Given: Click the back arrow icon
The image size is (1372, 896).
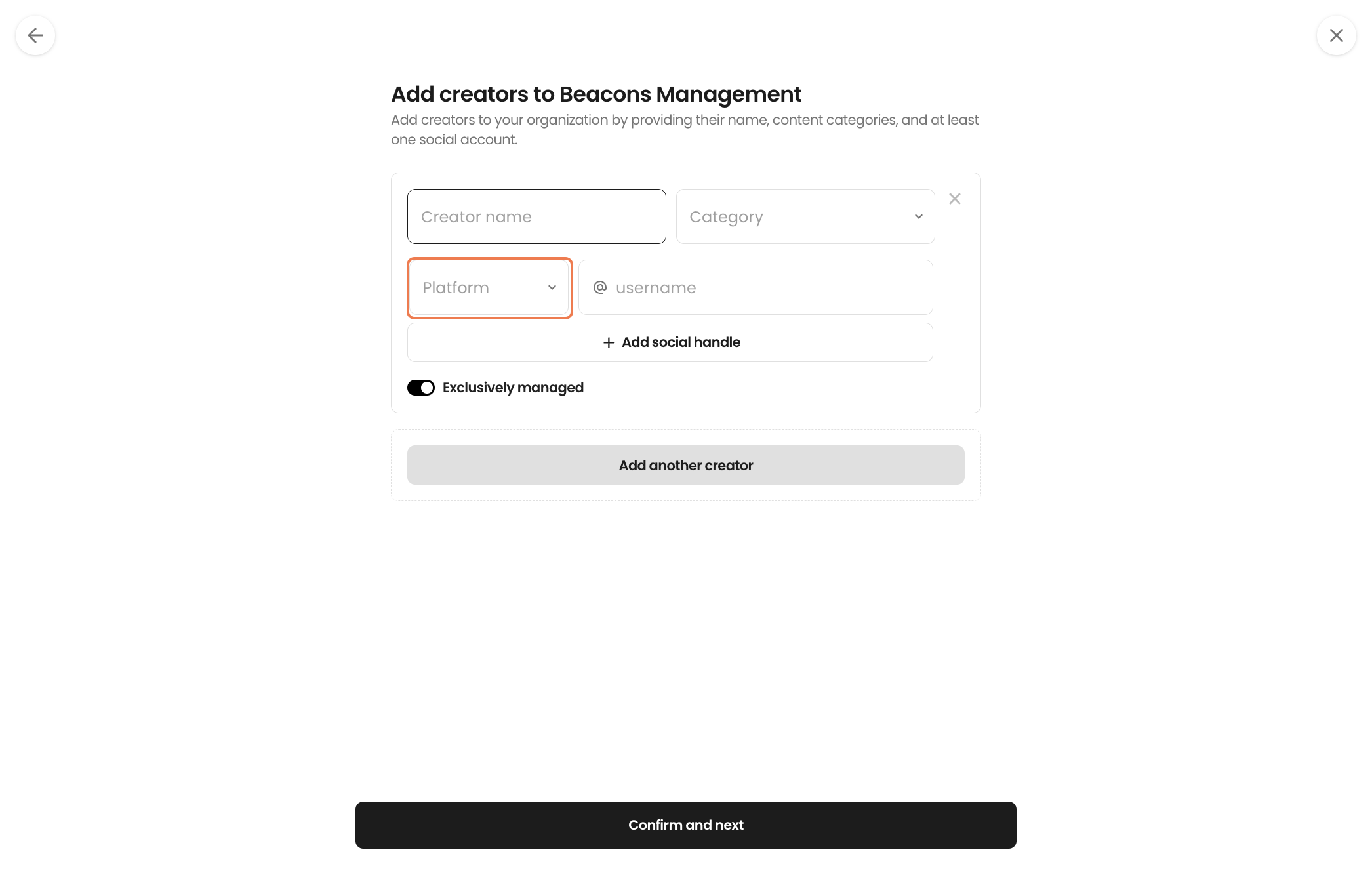Looking at the screenshot, I should [35, 35].
